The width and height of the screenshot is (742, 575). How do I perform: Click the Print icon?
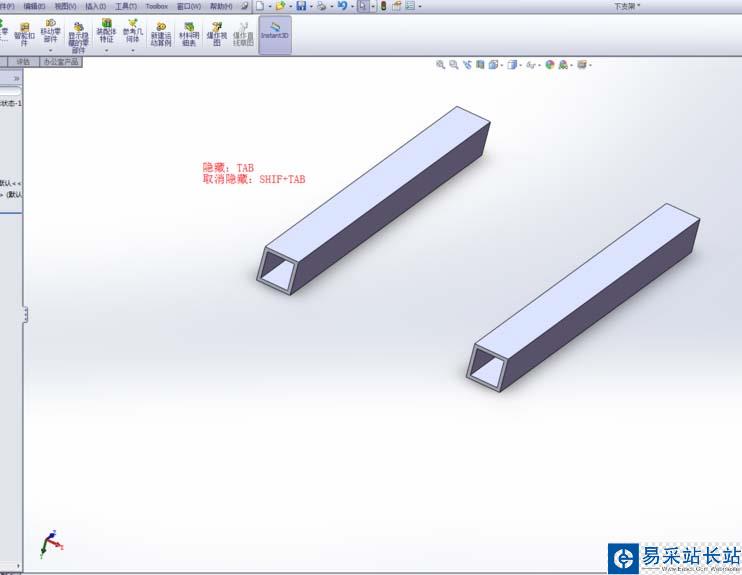pyautogui.click(x=321, y=6)
